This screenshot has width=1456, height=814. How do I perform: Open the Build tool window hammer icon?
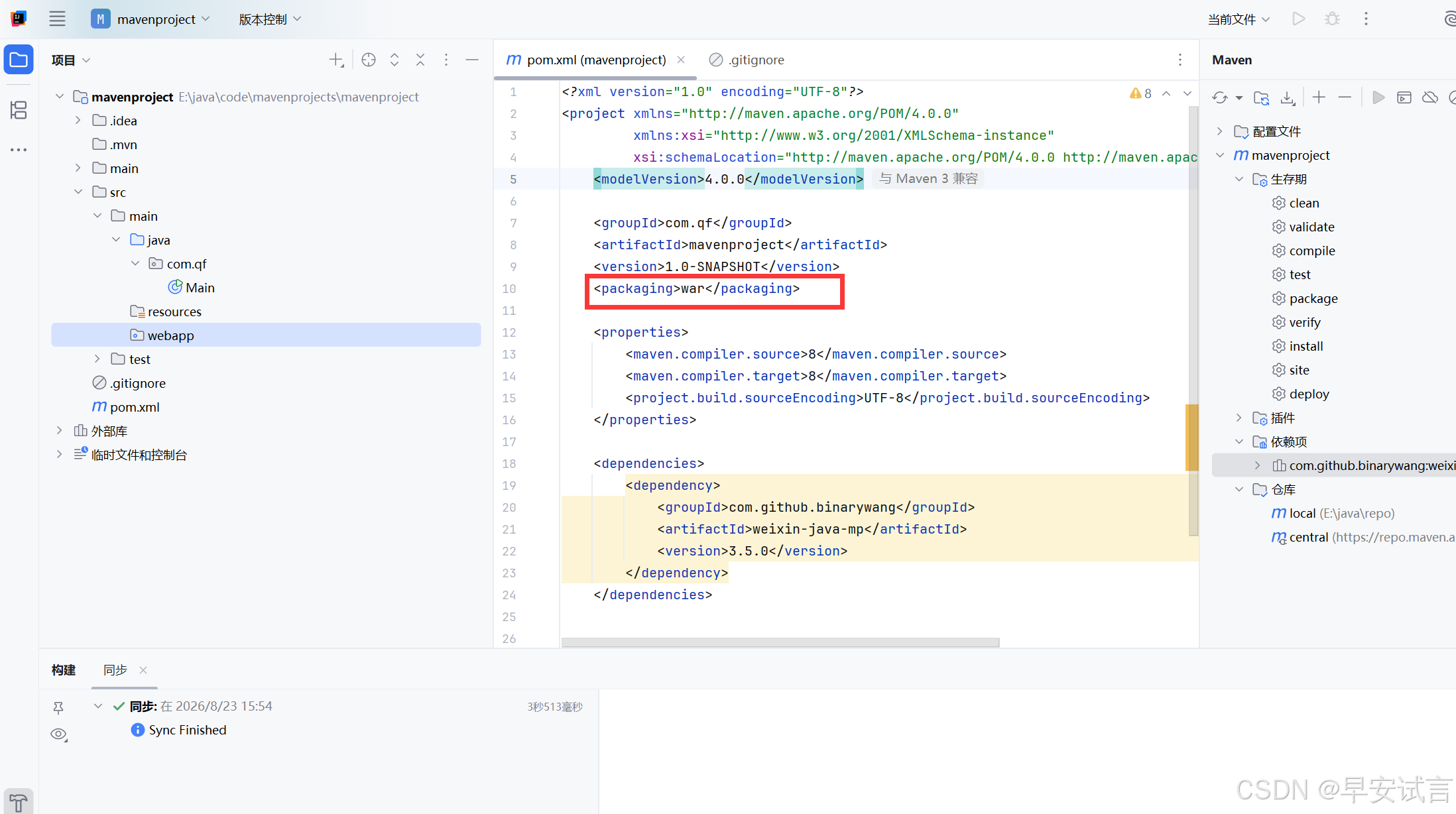[x=19, y=802]
